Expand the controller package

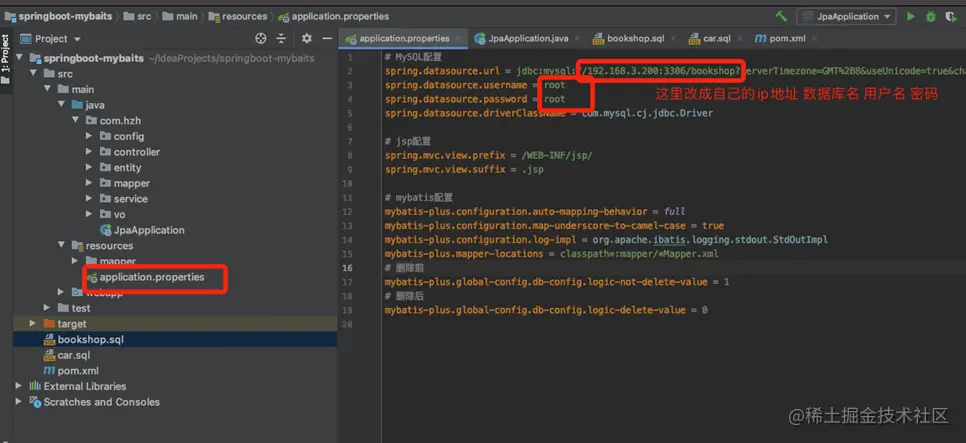click(89, 152)
